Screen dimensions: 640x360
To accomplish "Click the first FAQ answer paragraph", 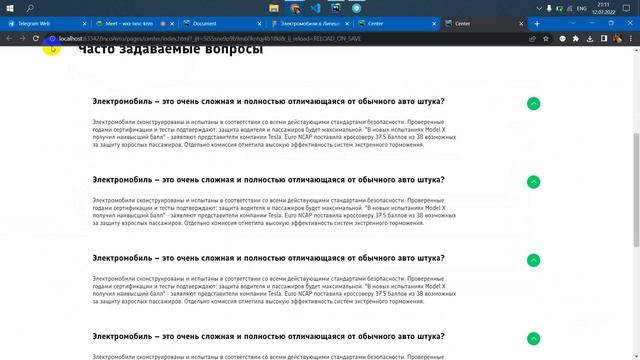I will click(x=274, y=133).
